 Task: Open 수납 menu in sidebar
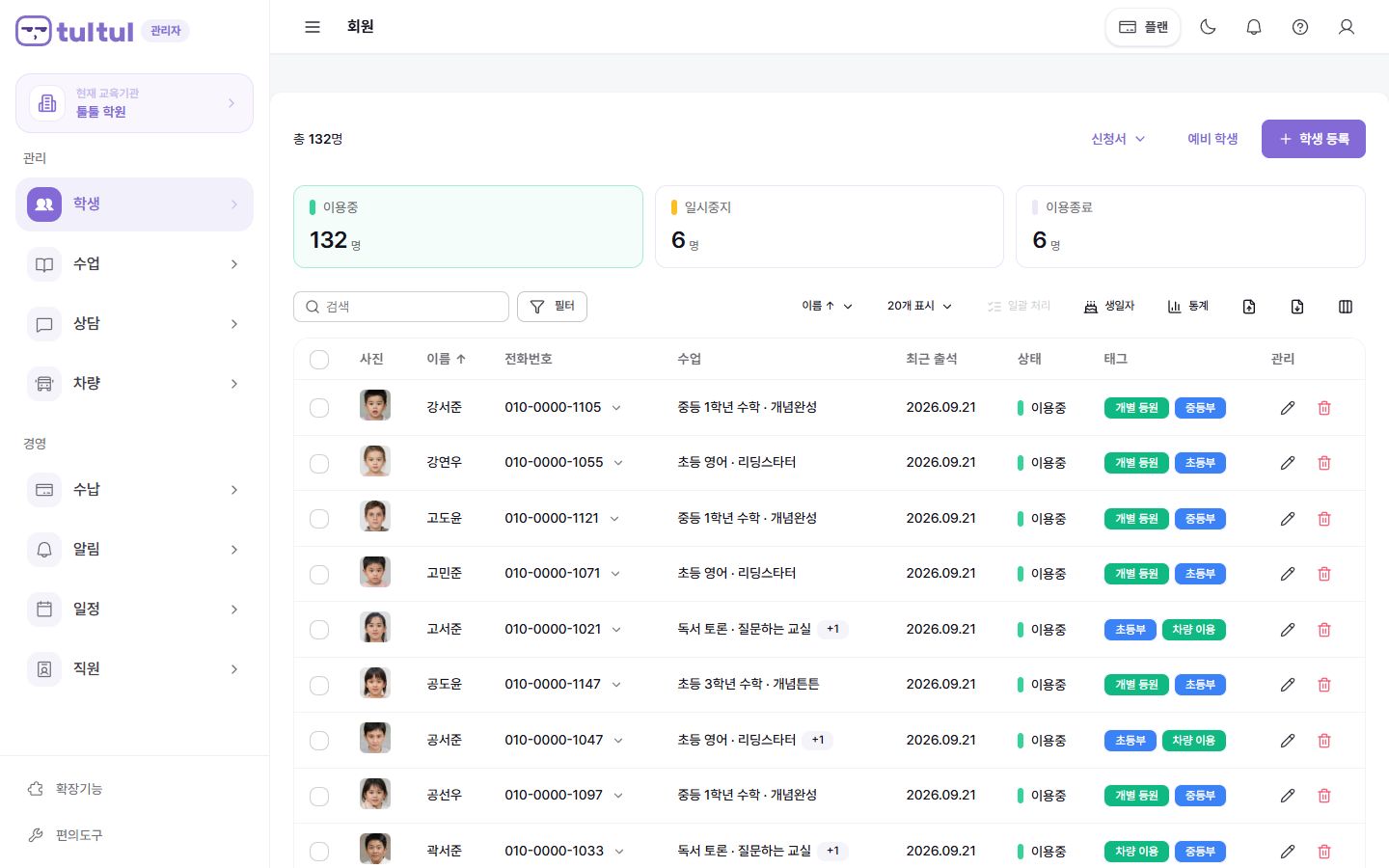pyautogui.click(x=134, y=490)
